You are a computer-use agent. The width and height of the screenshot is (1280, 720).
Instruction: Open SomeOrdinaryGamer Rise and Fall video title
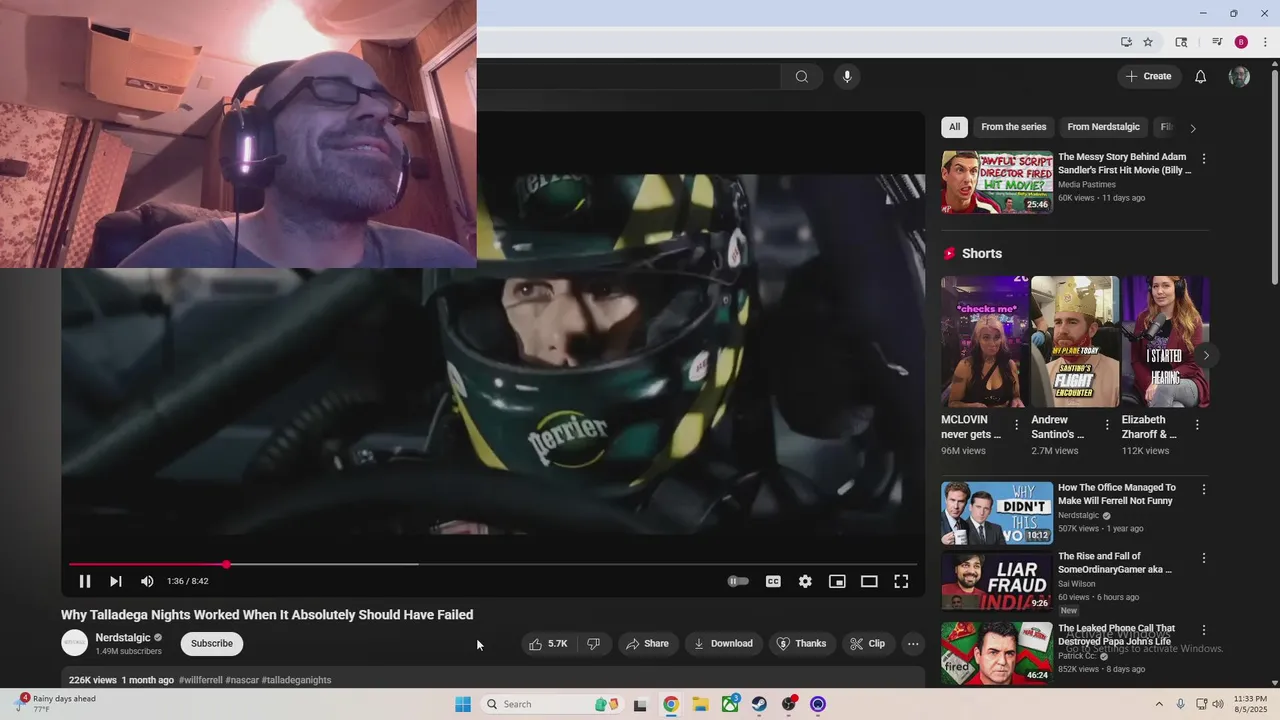pyautogui.click(x=1115, y=563)
